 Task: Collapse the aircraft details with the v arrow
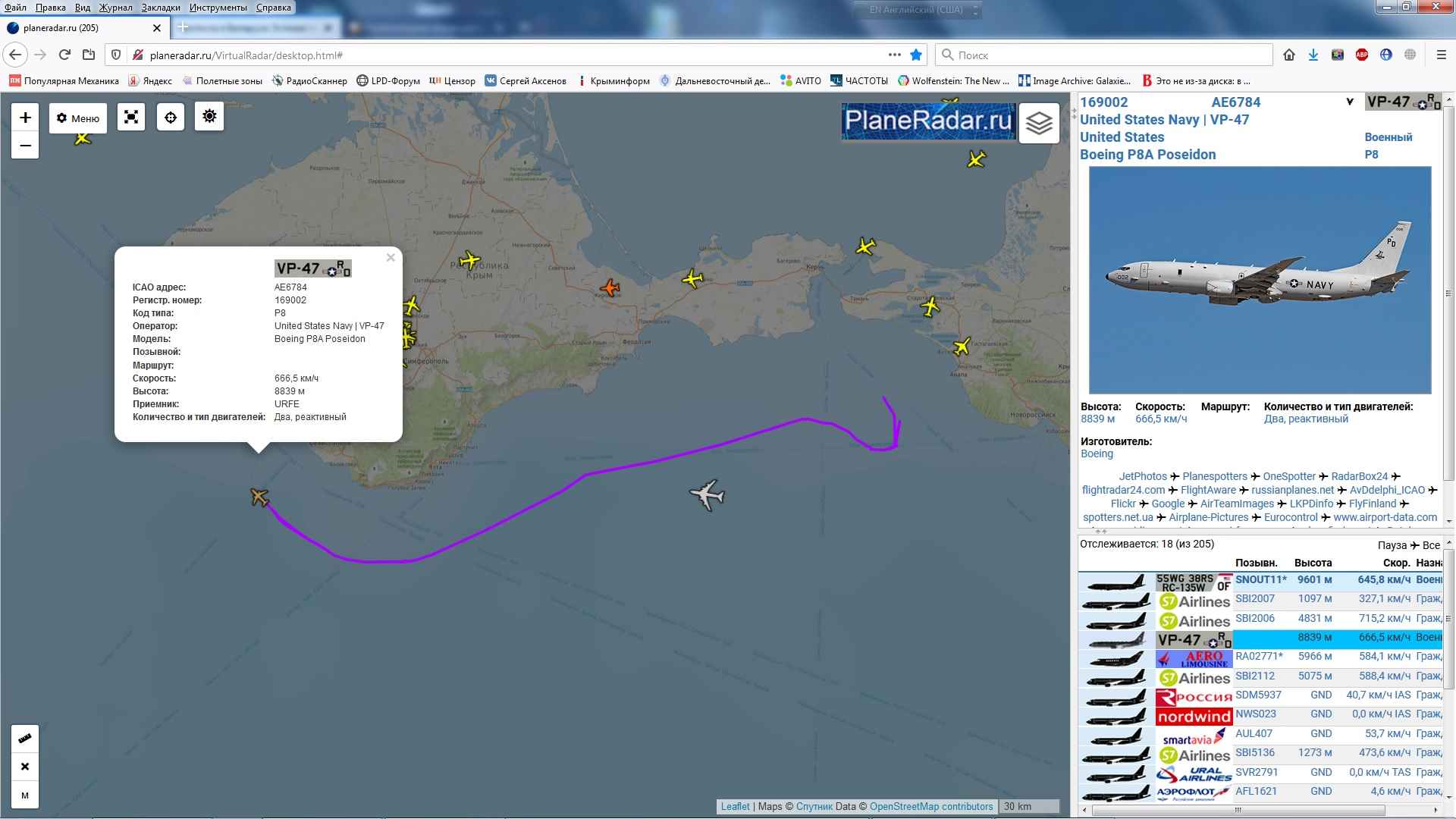click(1350, 102)
